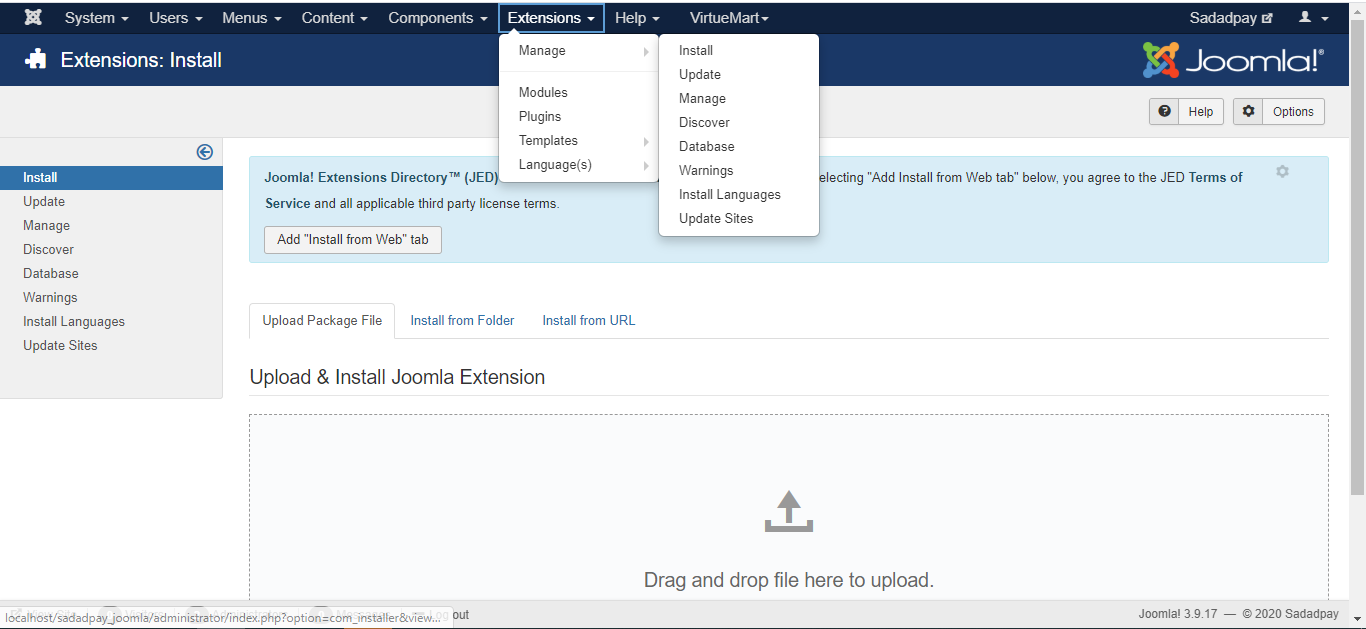Click the Joomla logo icon in the top bar
Screen dimensions: 1366x629
coord(33,18)
